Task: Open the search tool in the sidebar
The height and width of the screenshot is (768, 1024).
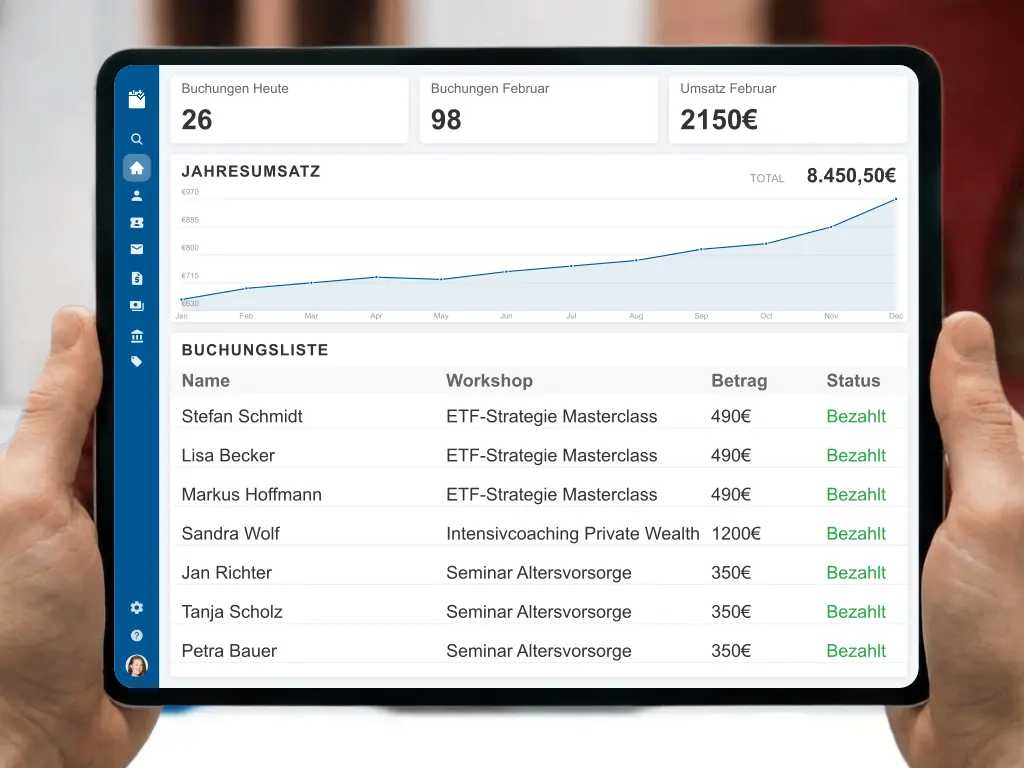Action: (137, 139)
